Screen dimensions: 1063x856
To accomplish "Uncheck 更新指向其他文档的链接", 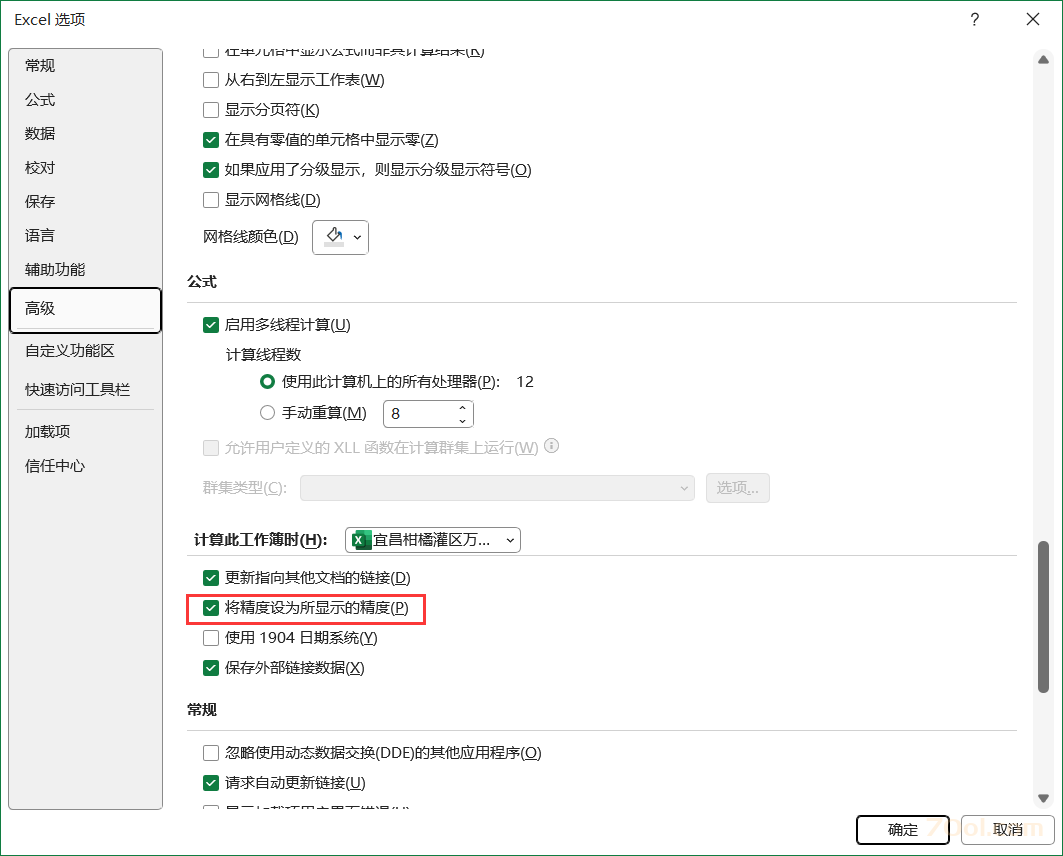I will (x=211, y=578).
